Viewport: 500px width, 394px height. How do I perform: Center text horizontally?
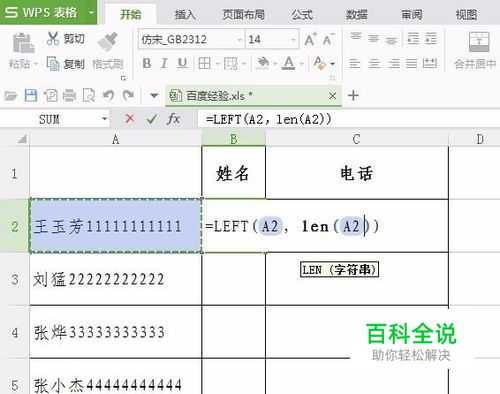pyautogui.click(x=374, y=63)
